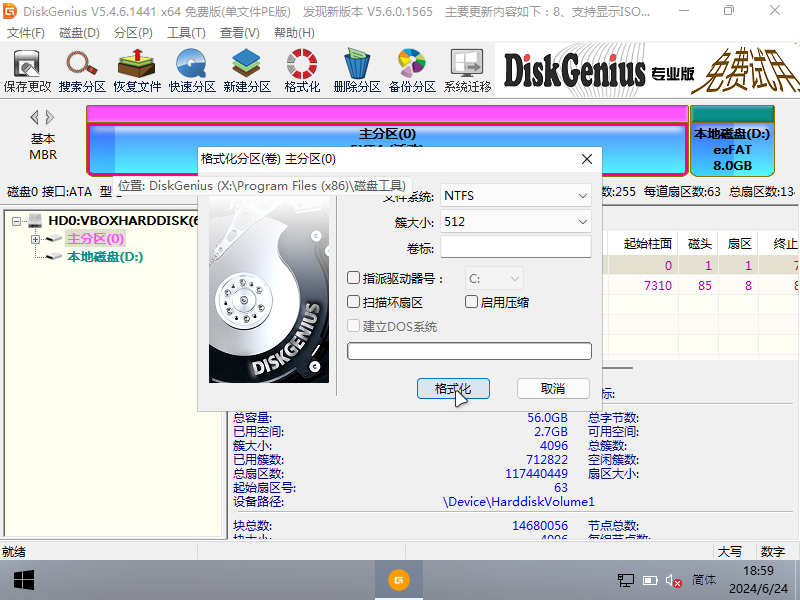Click the volume label (卷标) input field
The image size is (800, 600).
click(x=515, y=247)
